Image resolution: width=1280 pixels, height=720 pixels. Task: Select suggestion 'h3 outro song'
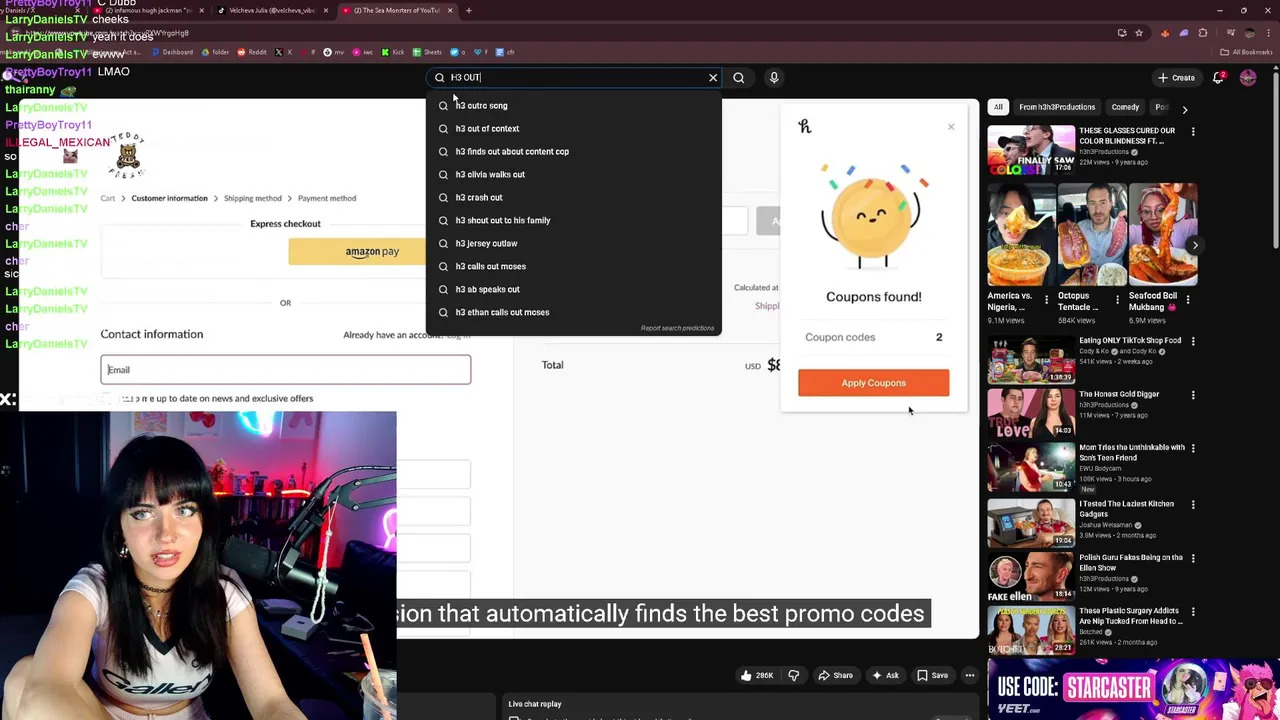tap(573, 105)
